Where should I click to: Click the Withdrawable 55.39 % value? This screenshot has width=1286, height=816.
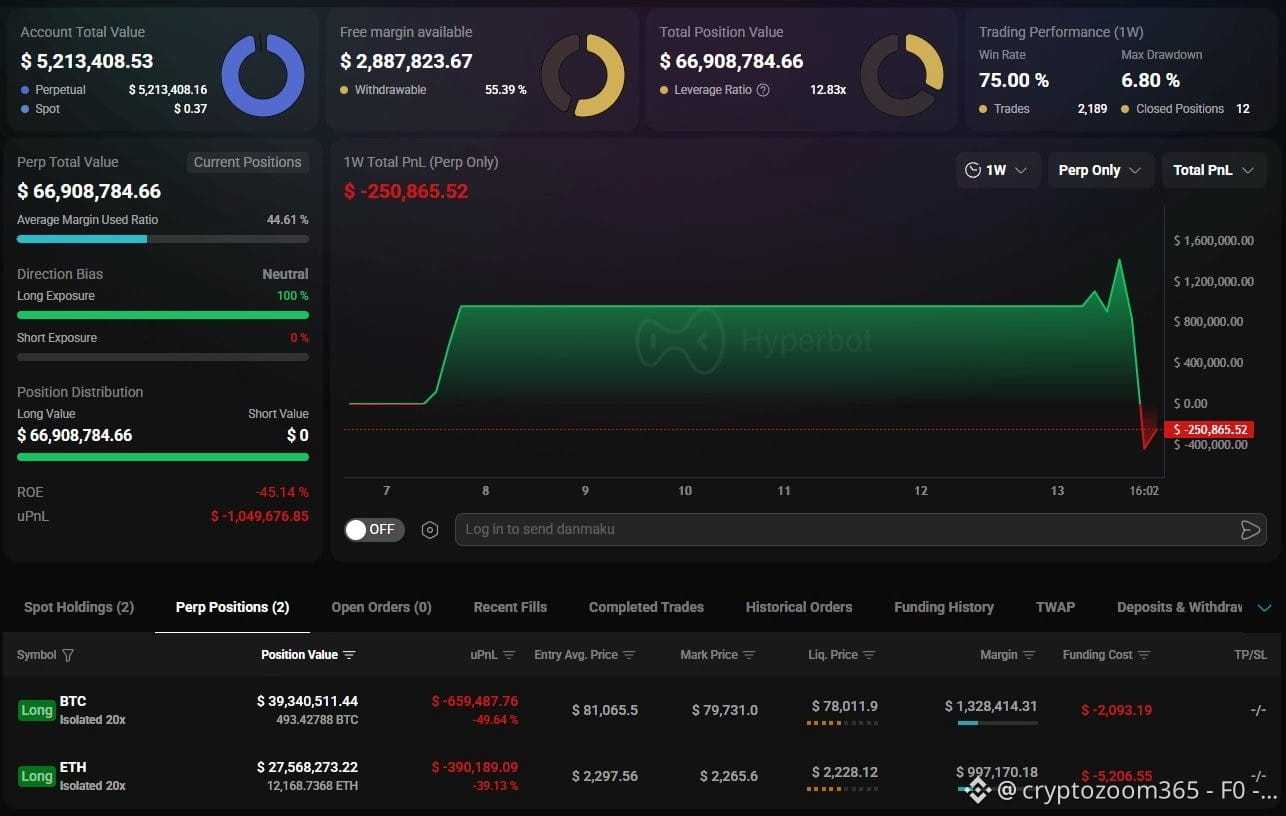(x=506, y=90)
